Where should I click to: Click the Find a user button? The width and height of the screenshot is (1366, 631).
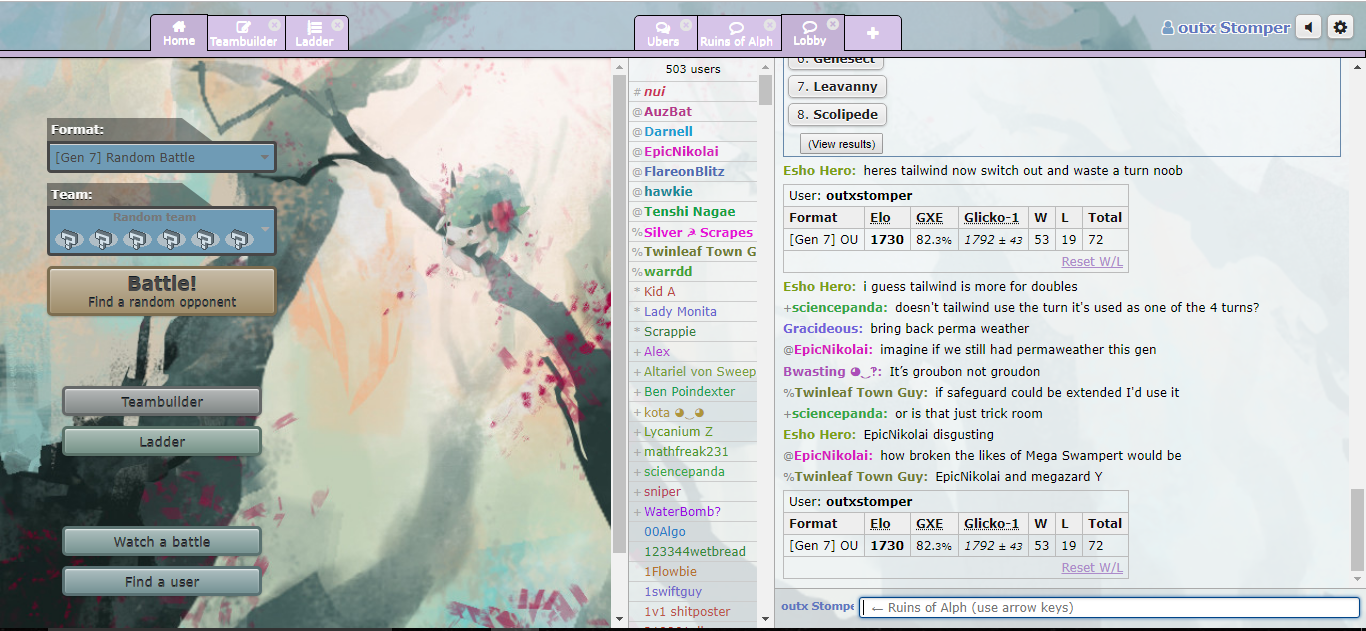click(162, 582)
